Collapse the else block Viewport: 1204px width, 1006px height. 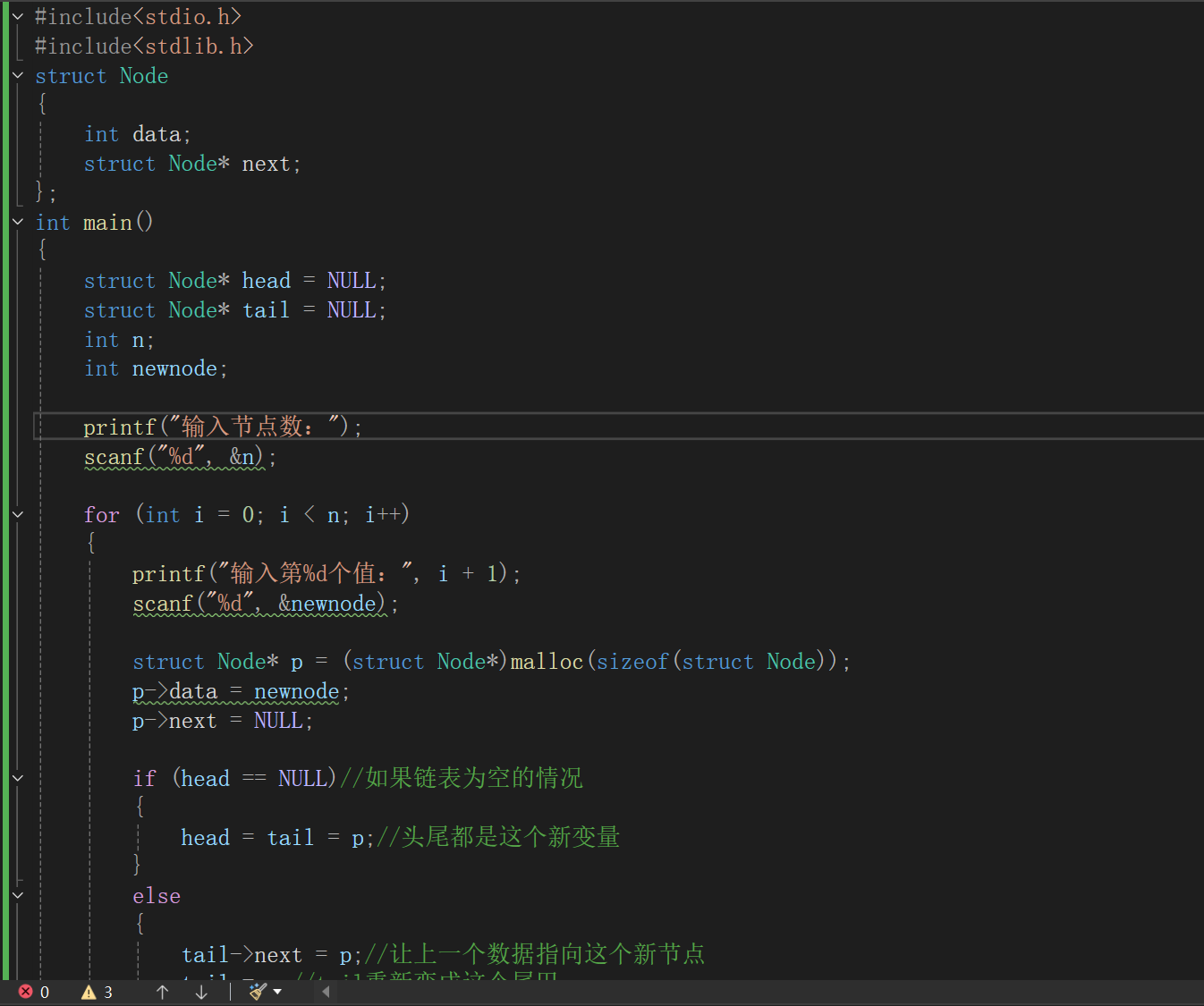point(18,895)
